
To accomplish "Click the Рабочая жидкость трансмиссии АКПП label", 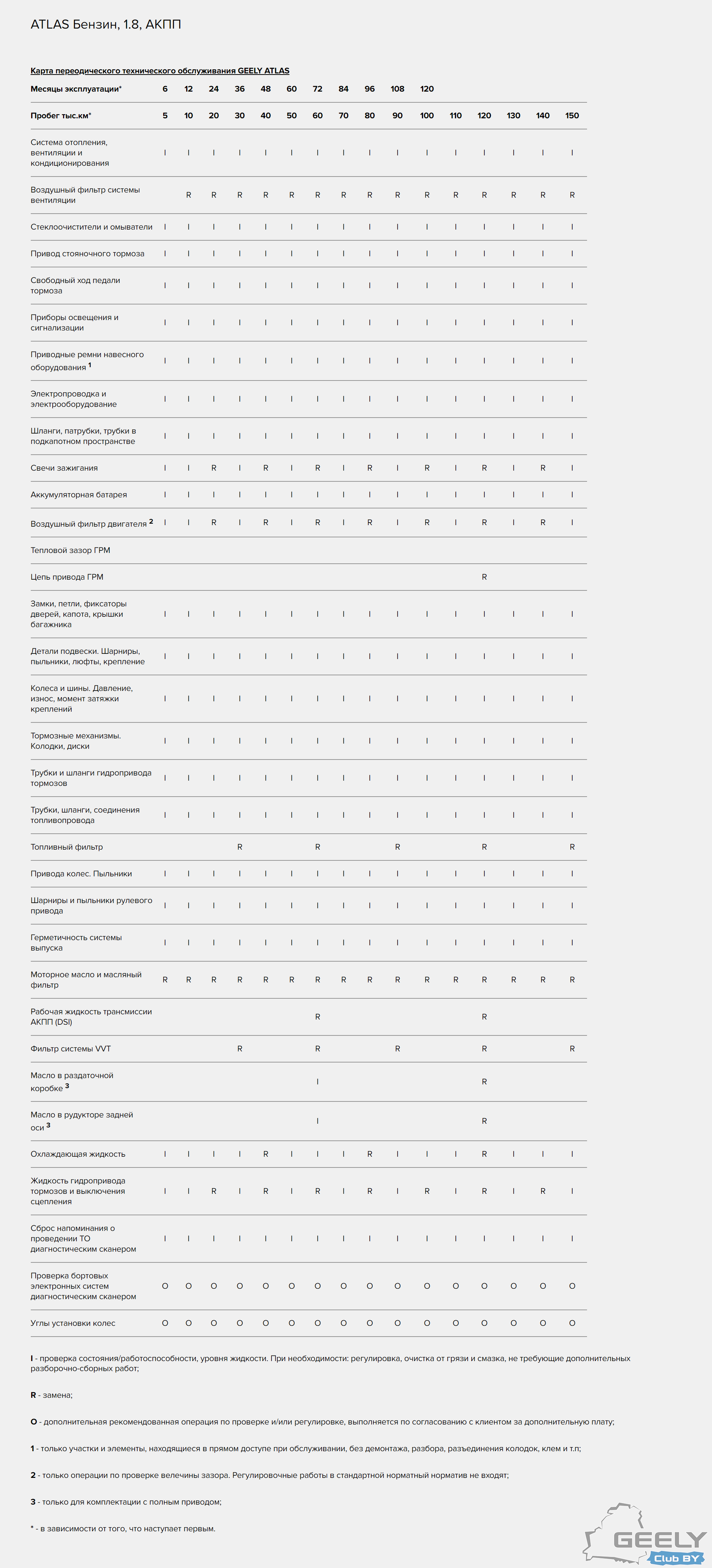I will pos(91,1017).
